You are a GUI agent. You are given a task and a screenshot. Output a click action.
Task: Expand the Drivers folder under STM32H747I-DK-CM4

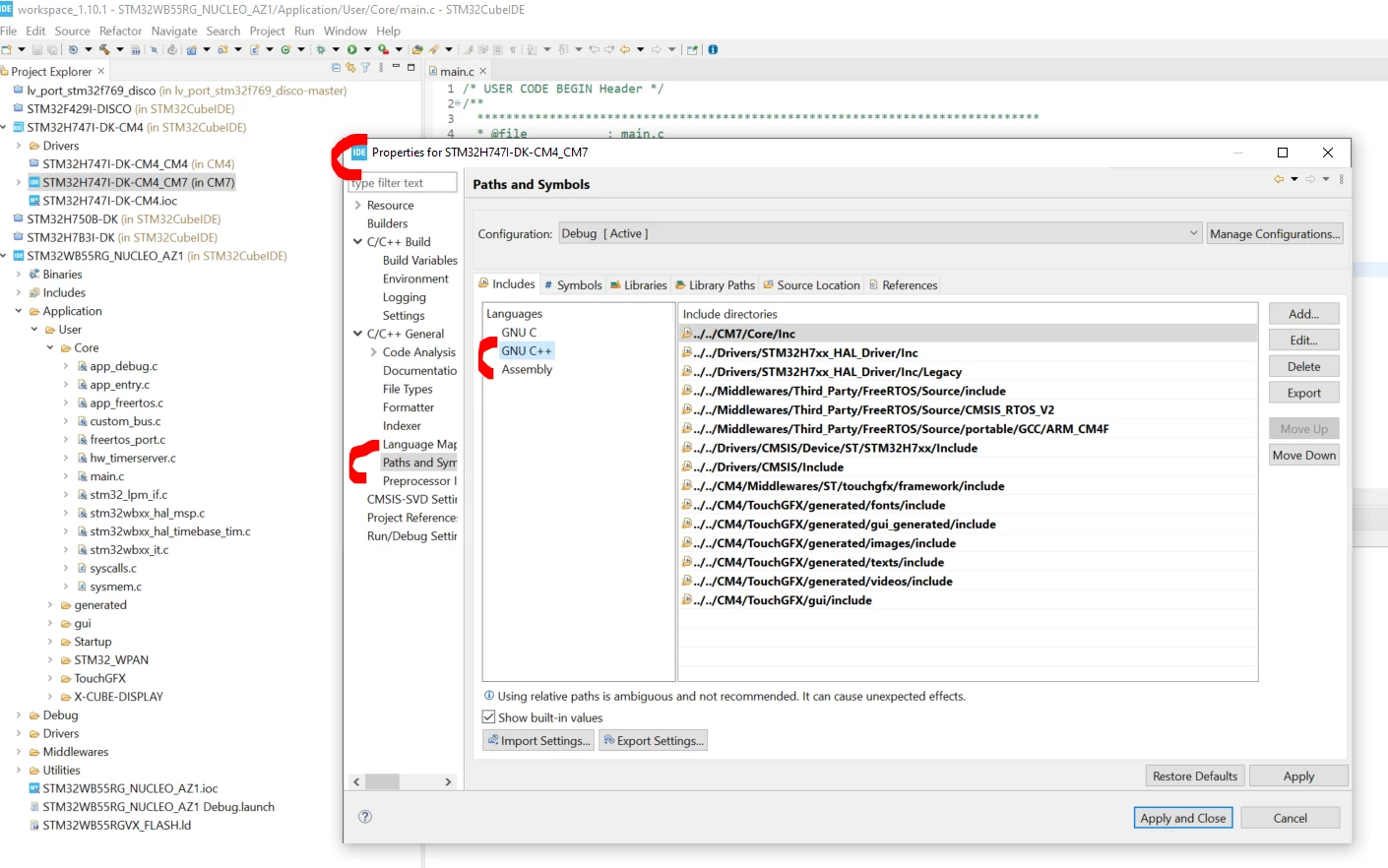click(19, 146)
